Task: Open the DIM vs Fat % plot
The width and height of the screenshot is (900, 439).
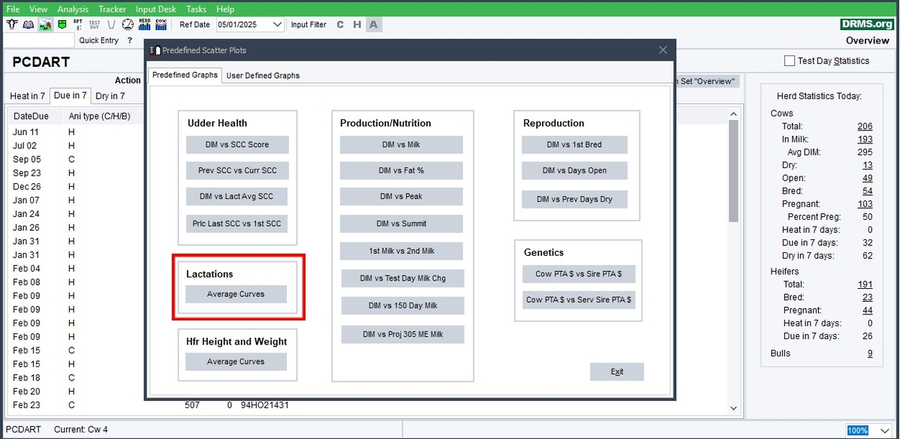Action: click(401, 170)
